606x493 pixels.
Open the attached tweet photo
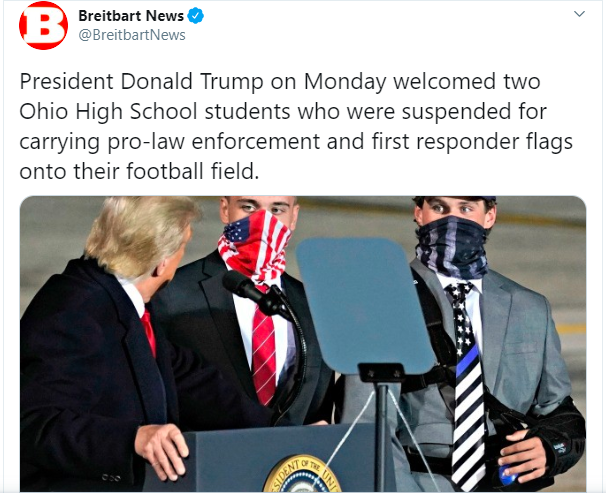pyautogui.click(x=303, y=343)
